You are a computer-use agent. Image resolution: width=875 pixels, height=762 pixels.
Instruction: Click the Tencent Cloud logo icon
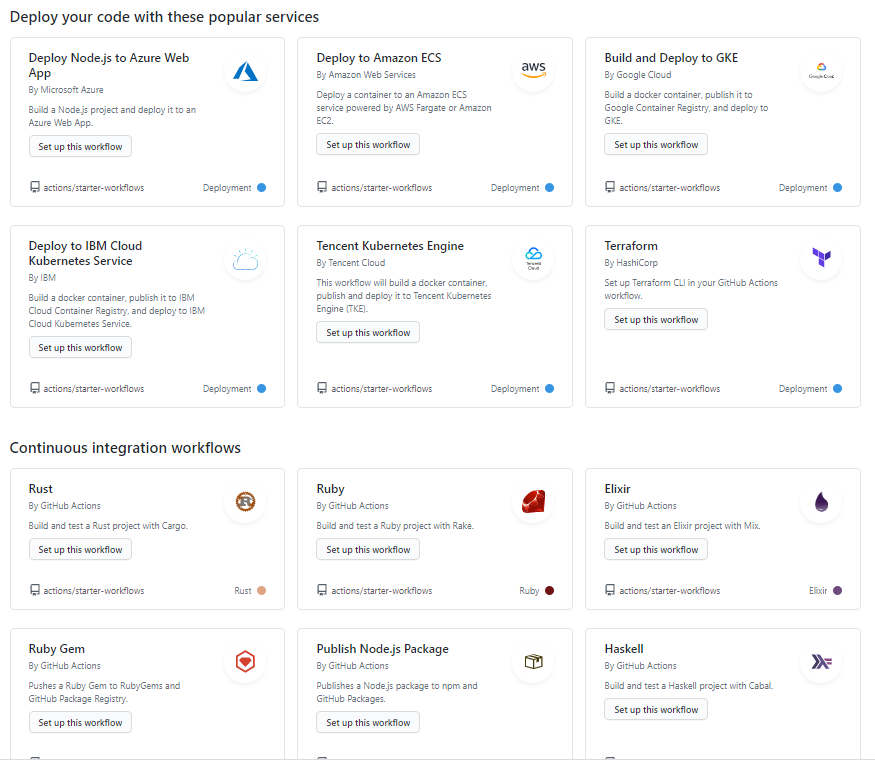coord(533,259)
